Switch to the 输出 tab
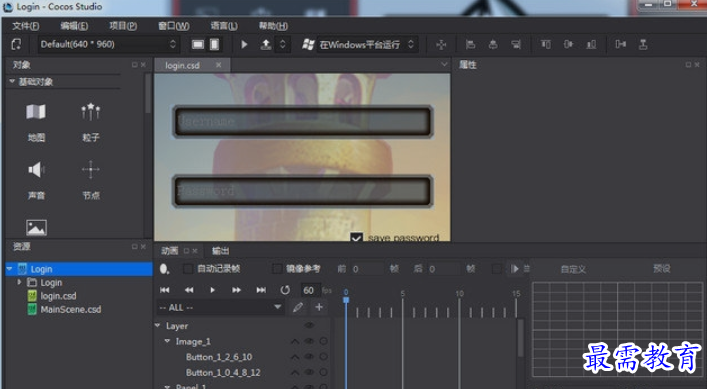Screen dimensions: 707x389 click(220, 251)
